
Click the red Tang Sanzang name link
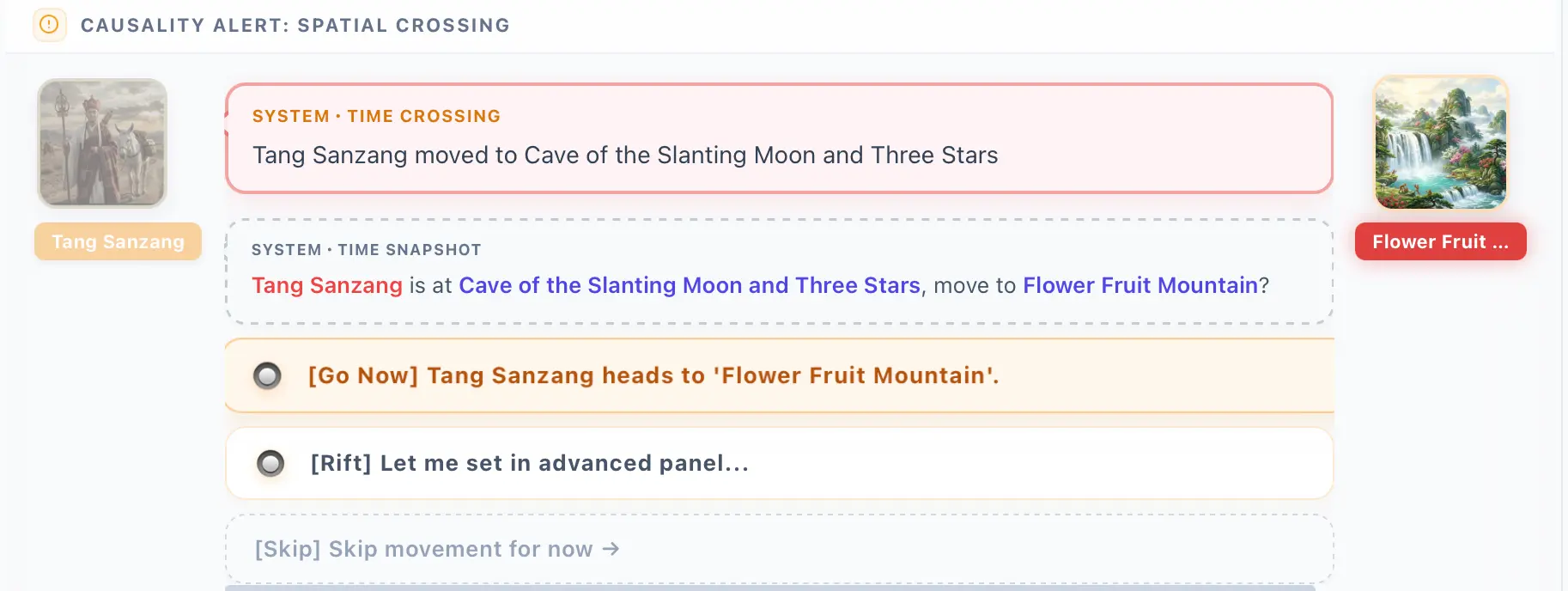[x=326, y=285]
